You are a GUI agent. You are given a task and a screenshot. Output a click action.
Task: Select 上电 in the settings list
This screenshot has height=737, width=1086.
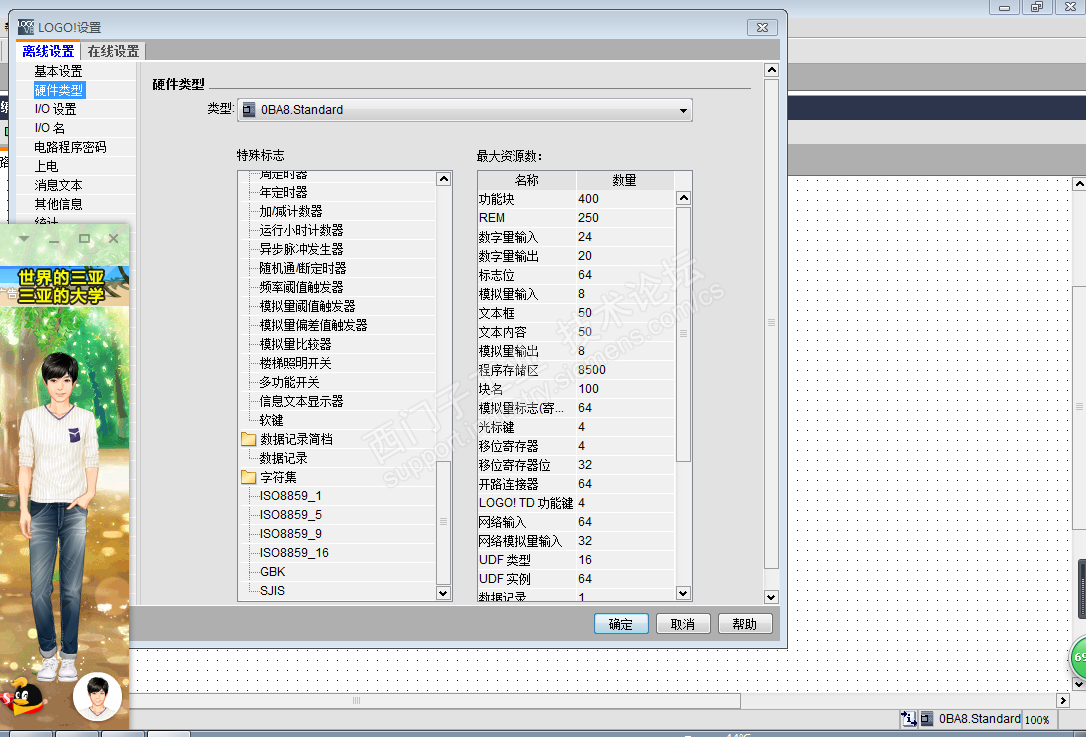pos(46,166)
